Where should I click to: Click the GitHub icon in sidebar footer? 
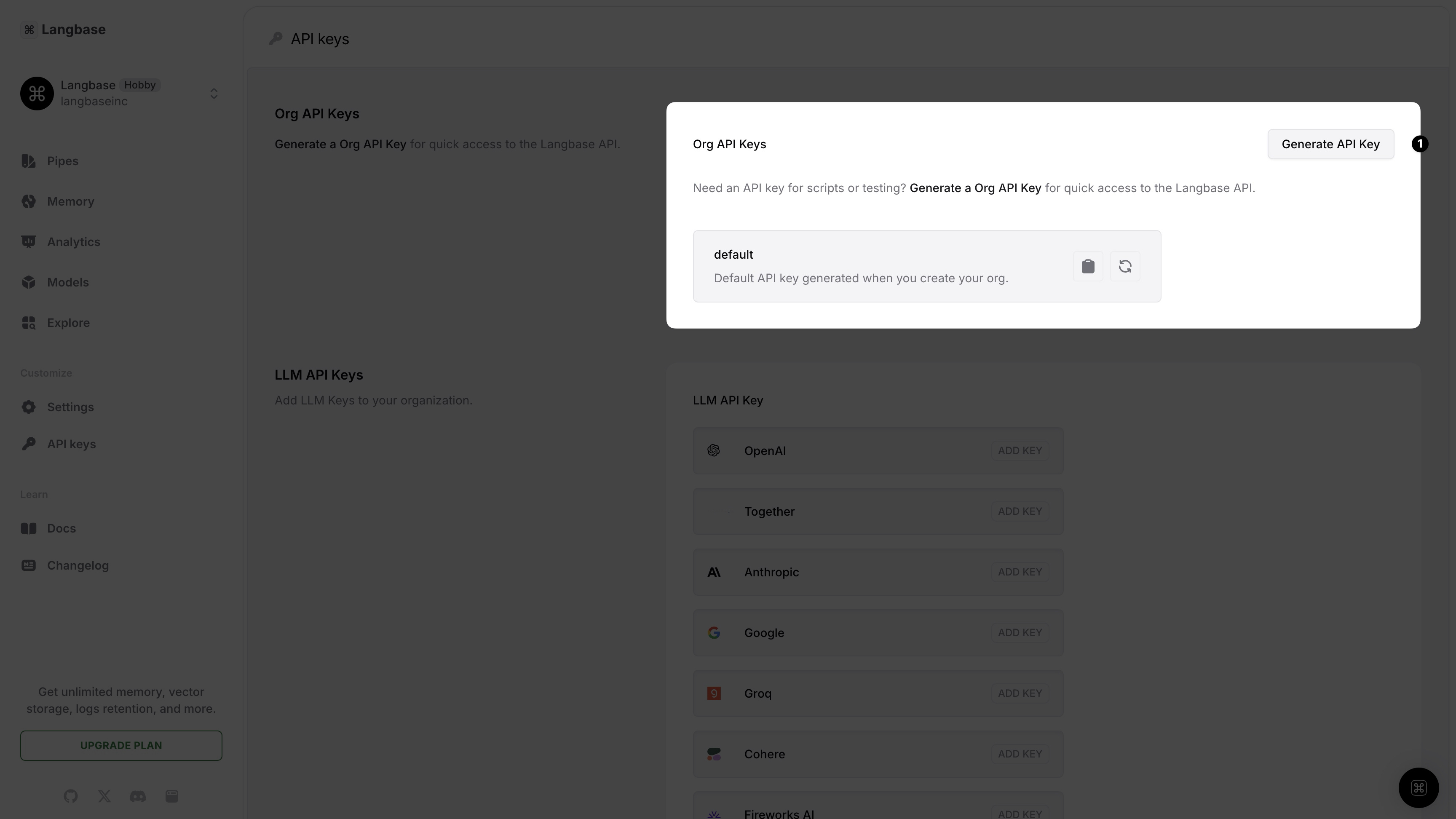[71, 796]
